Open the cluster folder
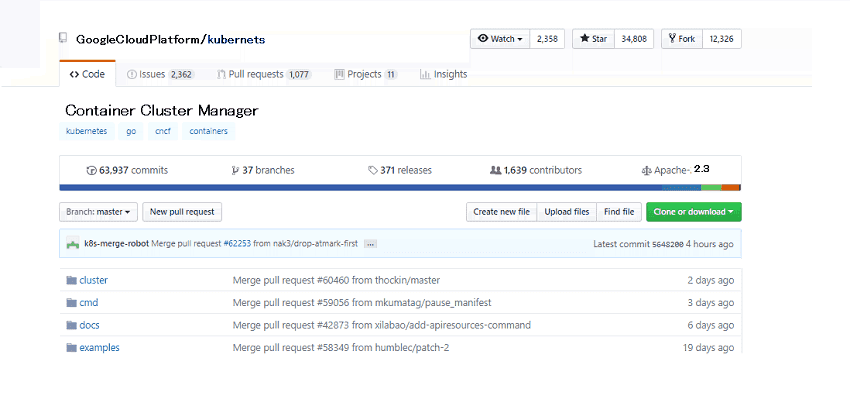Image resolution: width=850 pixels, height=413 pixels. (94, 280)
